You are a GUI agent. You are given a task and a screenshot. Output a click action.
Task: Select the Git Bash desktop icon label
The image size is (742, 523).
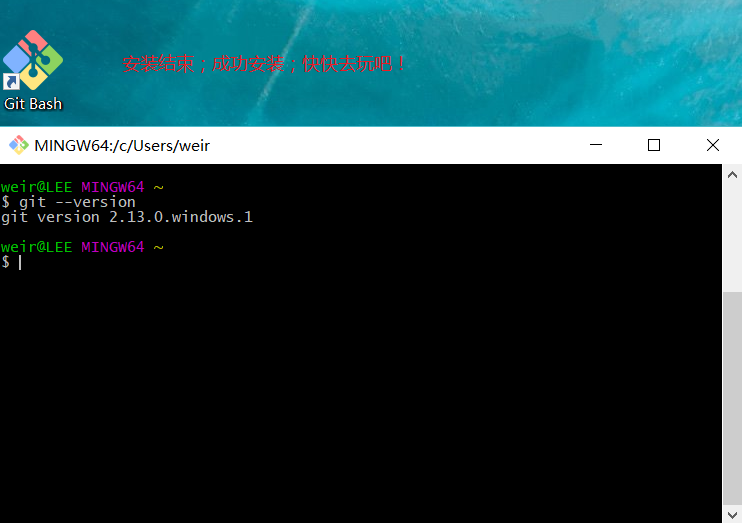33,104
